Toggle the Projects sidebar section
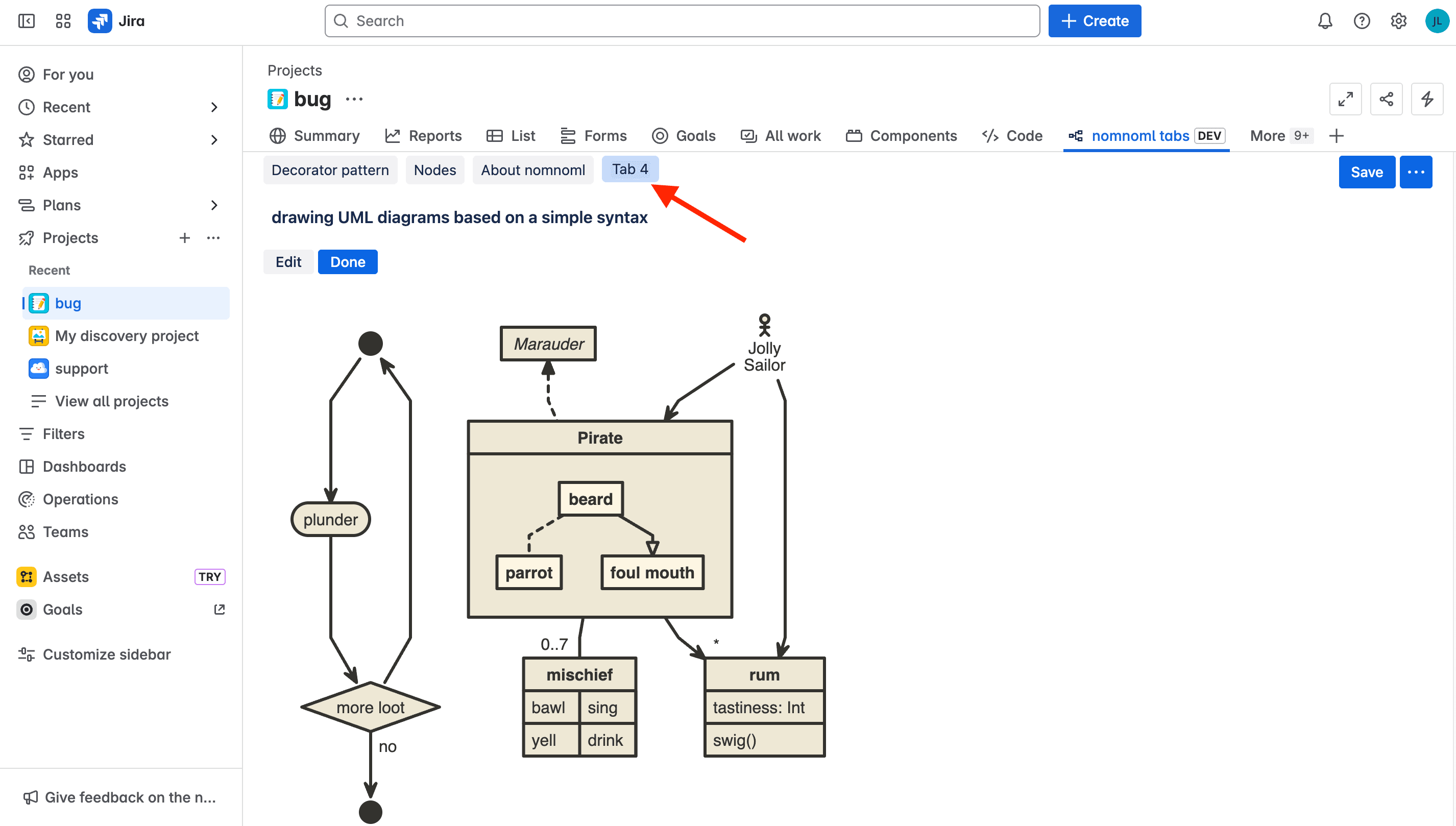This screenshot has width=1456, height=826. pos(70,238)
